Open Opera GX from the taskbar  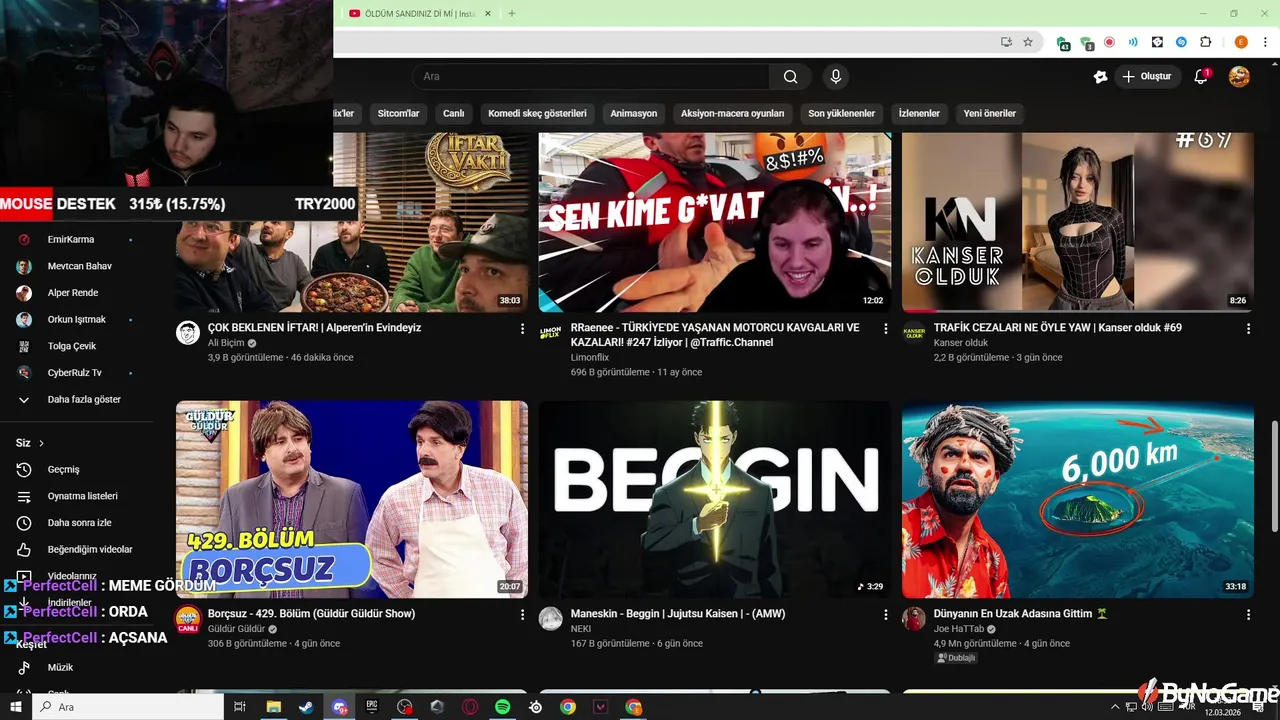(470, 707)
